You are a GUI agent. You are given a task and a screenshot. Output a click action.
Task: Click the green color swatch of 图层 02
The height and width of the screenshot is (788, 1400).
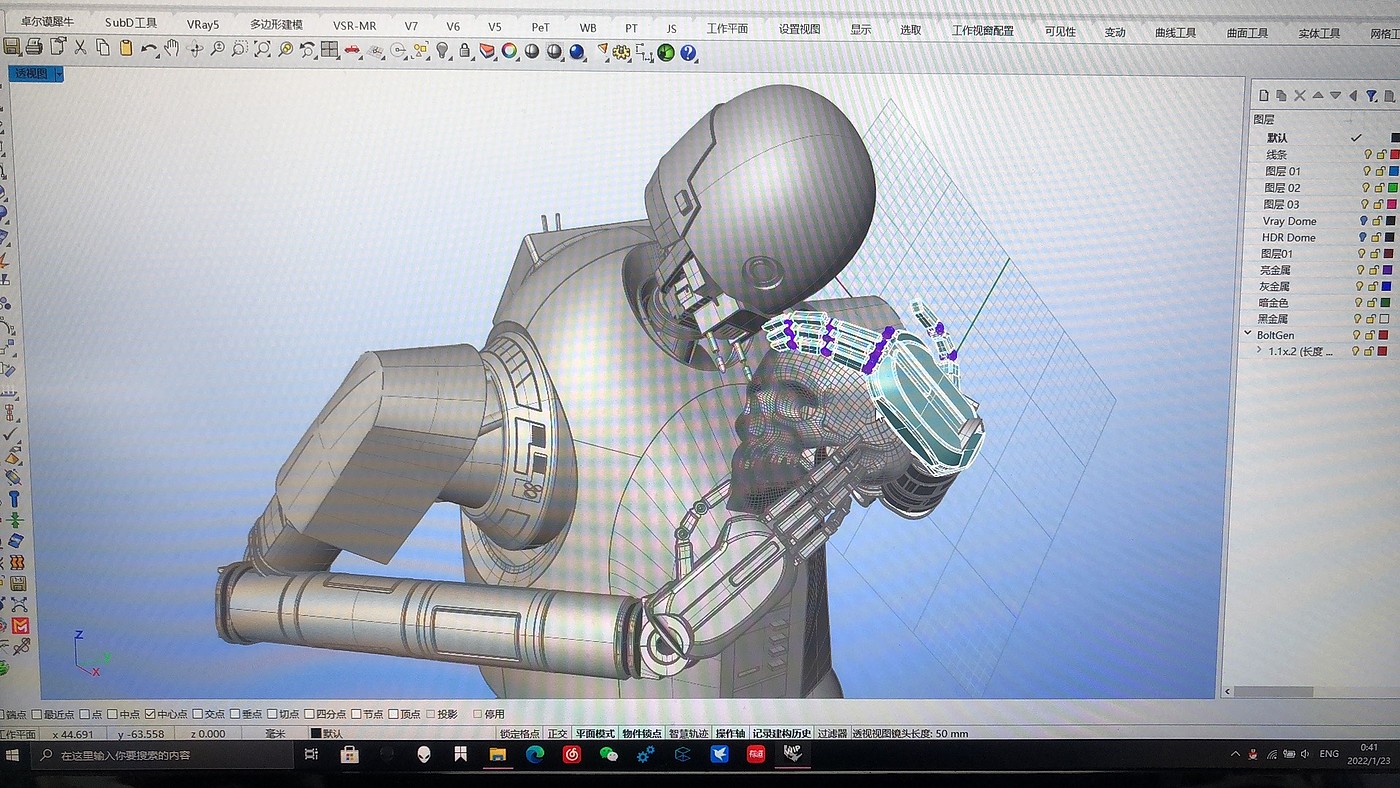pos(1393,188)
